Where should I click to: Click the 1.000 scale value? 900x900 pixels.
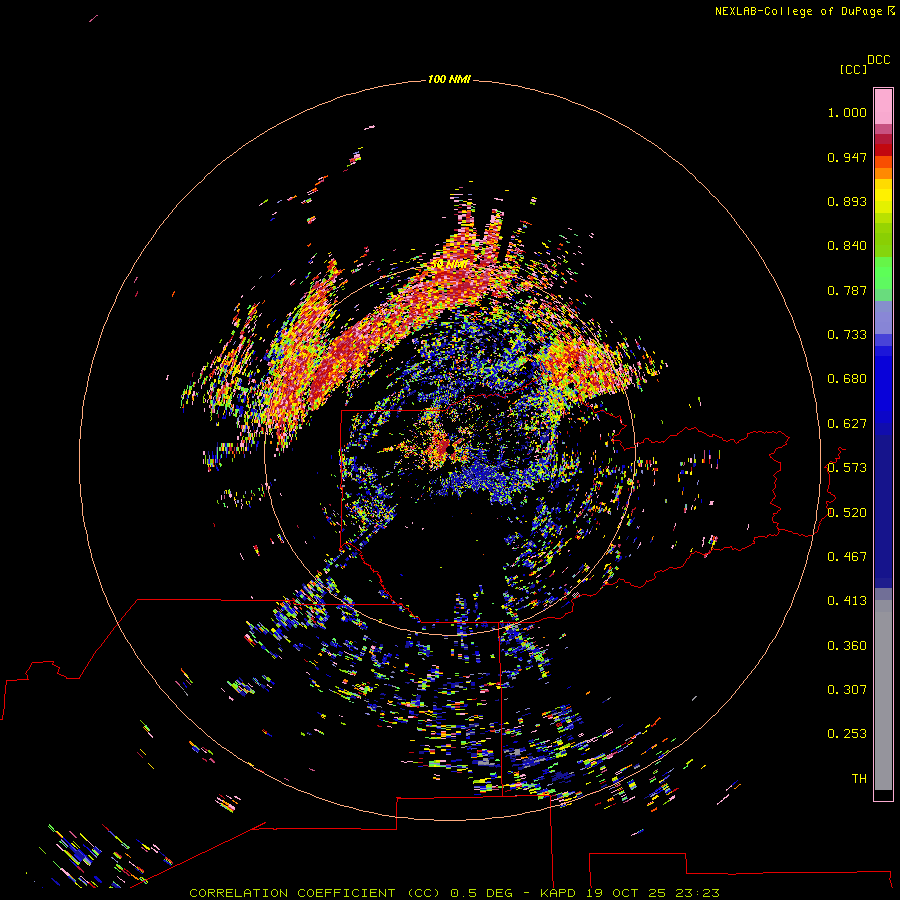[847, 112]
